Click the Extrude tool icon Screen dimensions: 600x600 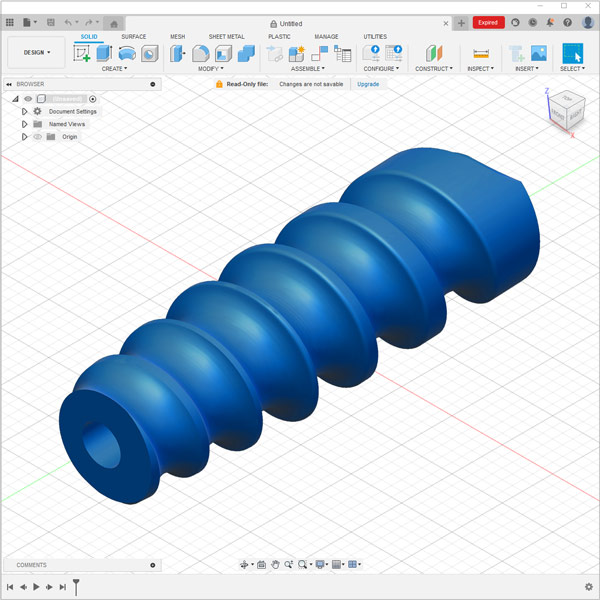coord(104,53)
